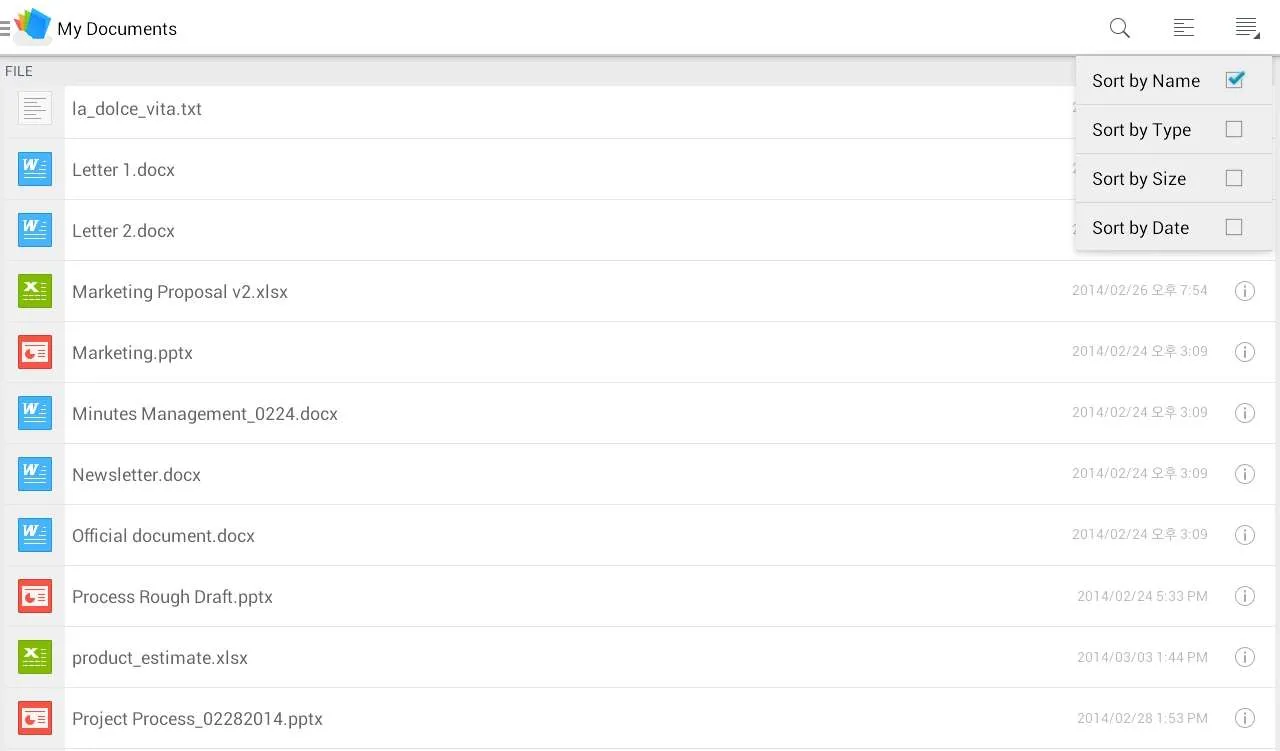
Task: Tick the Sort by Date checkbox
Action: 1234,227
